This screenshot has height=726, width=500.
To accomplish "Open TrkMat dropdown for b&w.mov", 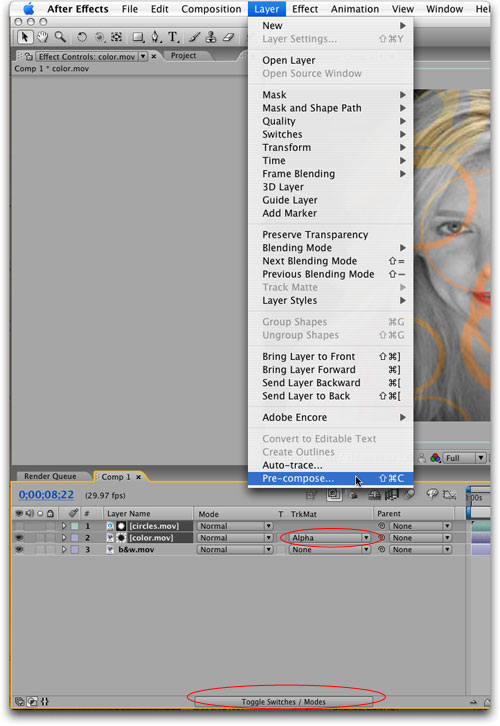I will 330,550.
